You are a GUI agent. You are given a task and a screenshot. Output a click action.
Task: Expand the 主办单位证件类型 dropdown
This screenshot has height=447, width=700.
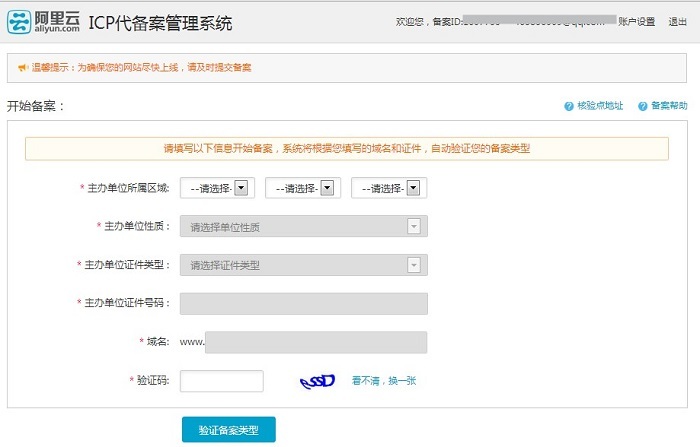(304, 265)
